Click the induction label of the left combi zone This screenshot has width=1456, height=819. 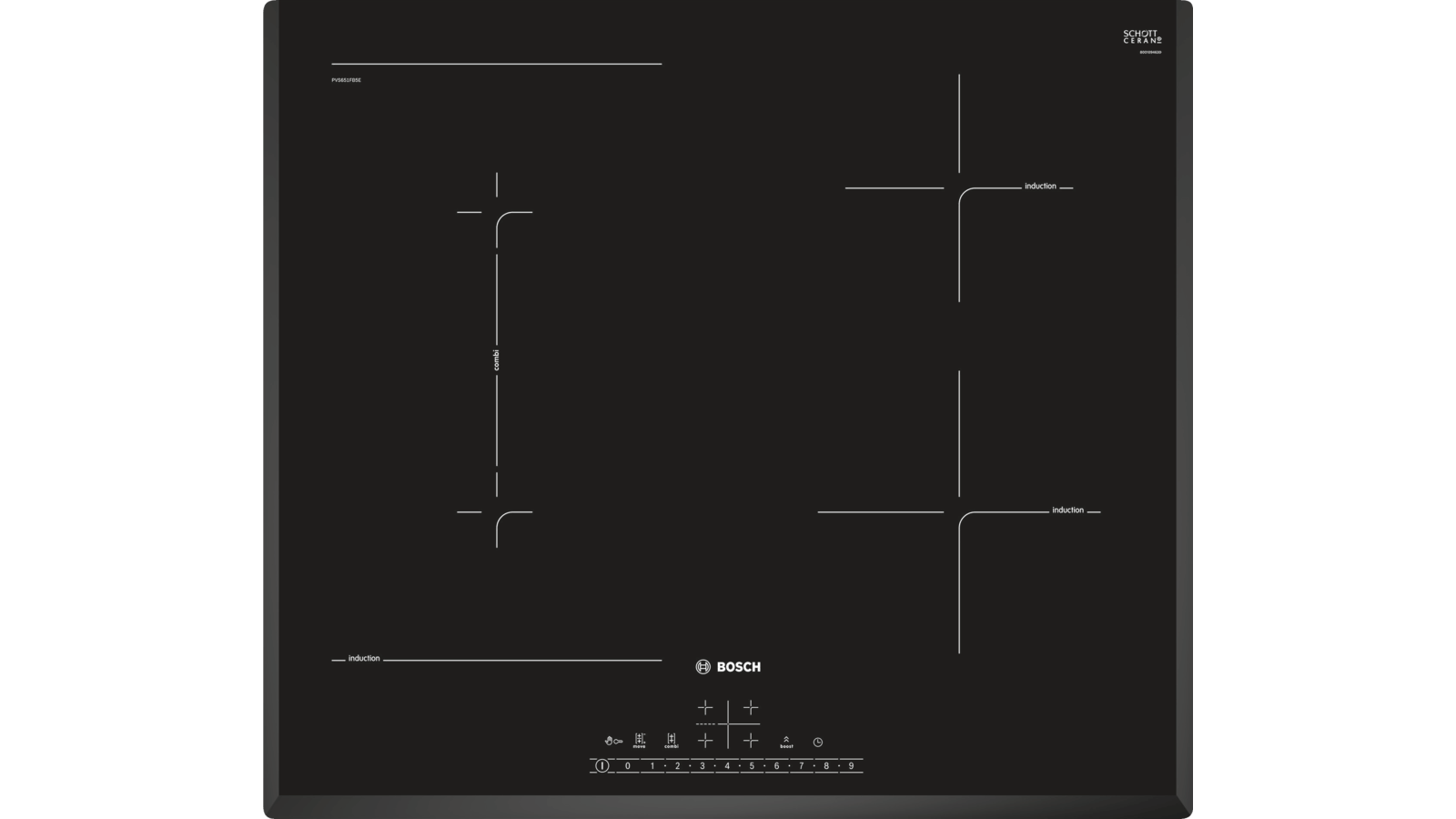364,659
